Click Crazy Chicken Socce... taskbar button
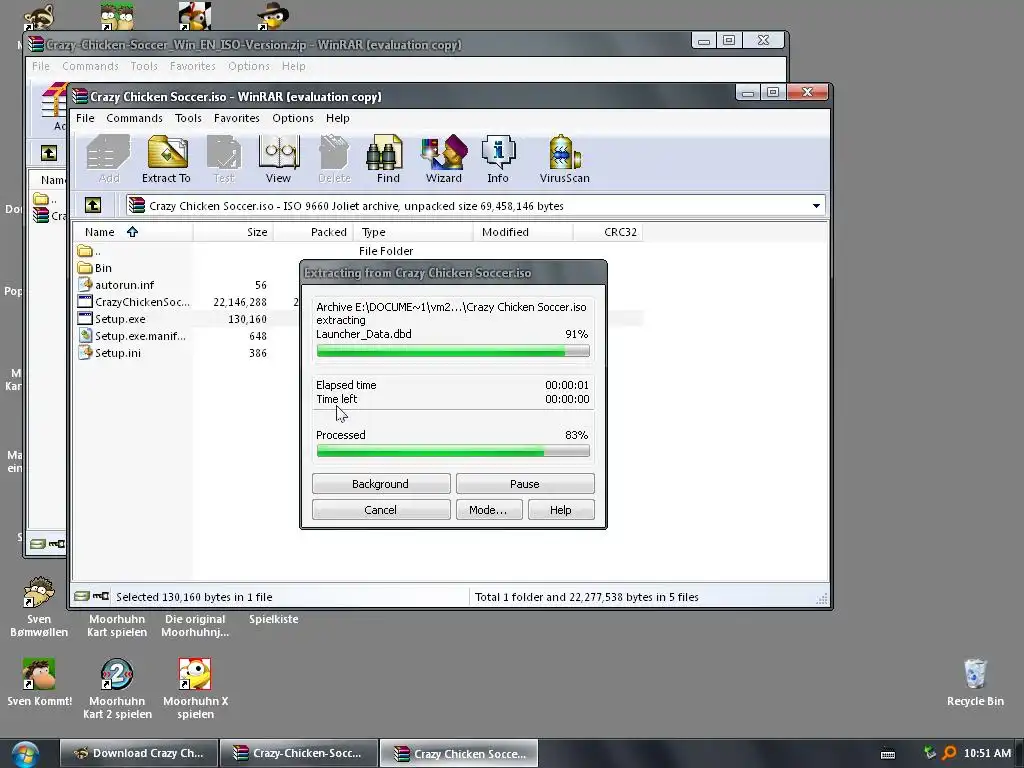This screenshot has height=768, width=1024. [460, 754]
